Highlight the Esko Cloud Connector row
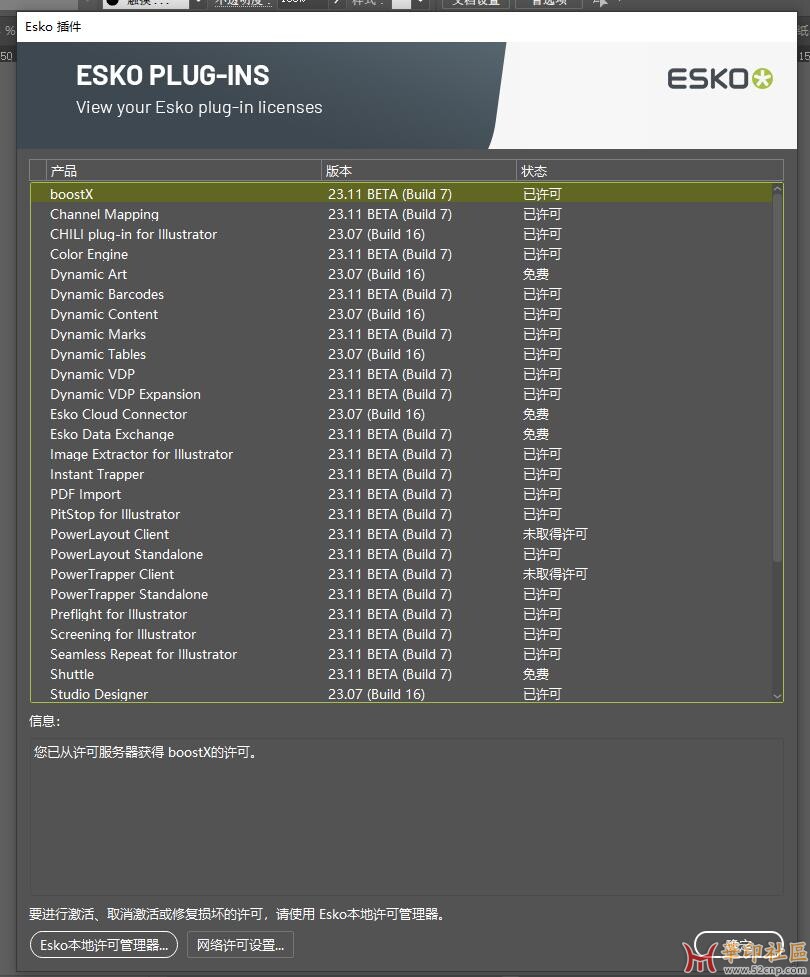The image size is (810, 977). coord(401,414)
